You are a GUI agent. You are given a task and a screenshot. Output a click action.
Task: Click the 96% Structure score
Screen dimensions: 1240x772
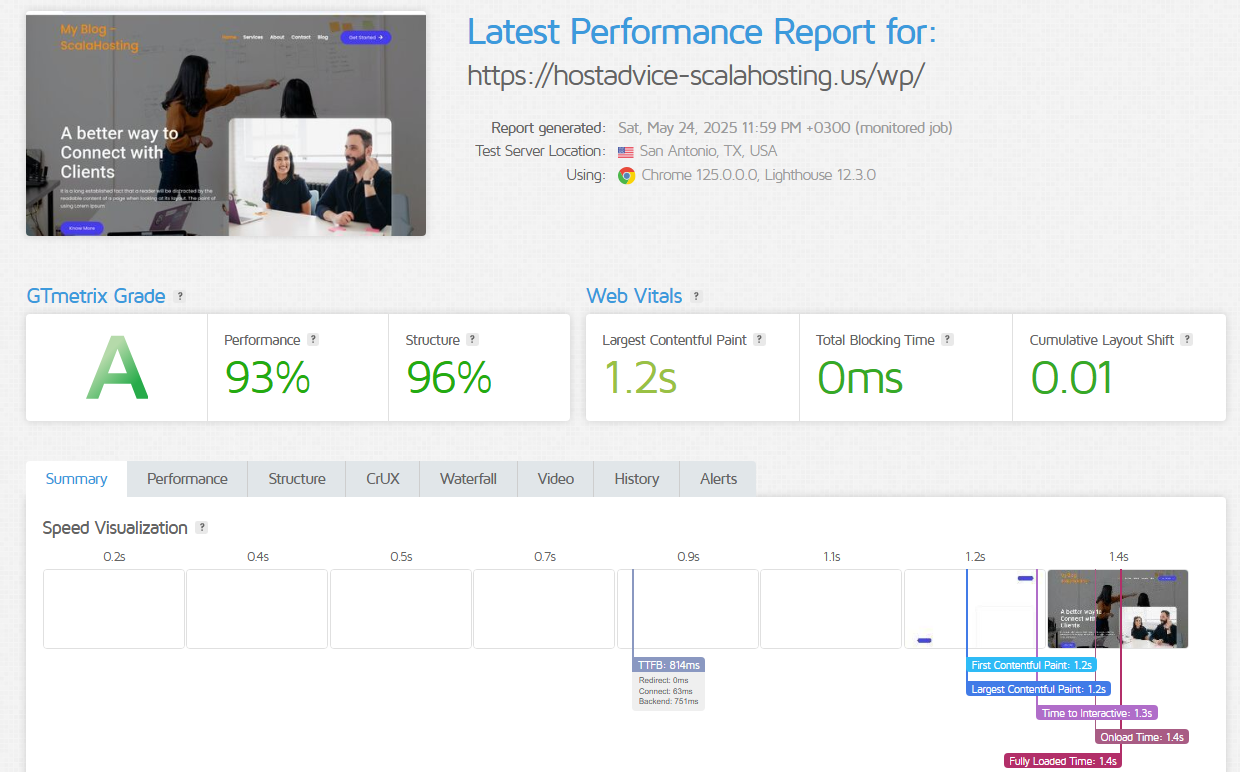[x=449, y=378]
